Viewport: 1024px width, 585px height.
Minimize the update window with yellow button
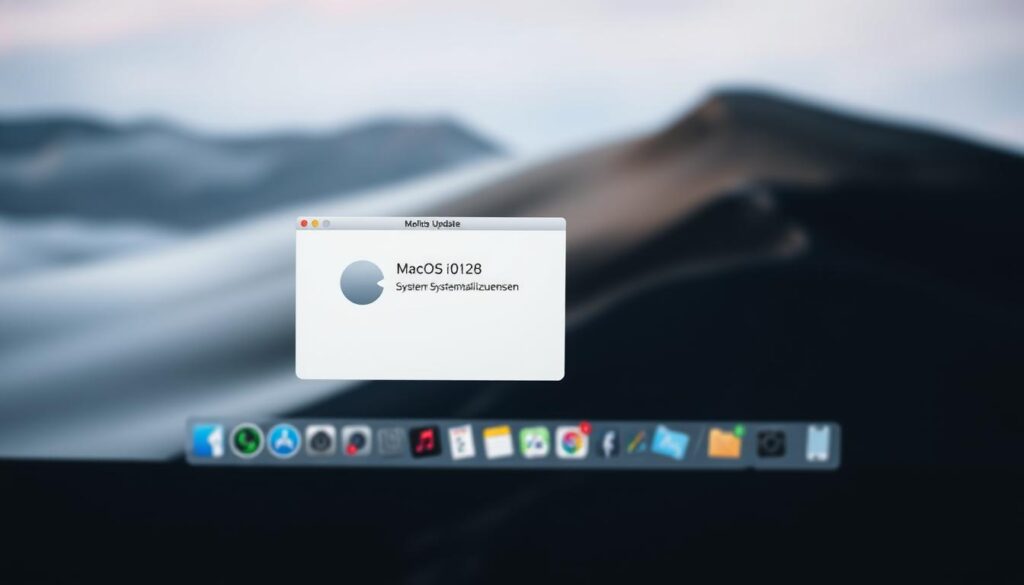pos(315,223)
